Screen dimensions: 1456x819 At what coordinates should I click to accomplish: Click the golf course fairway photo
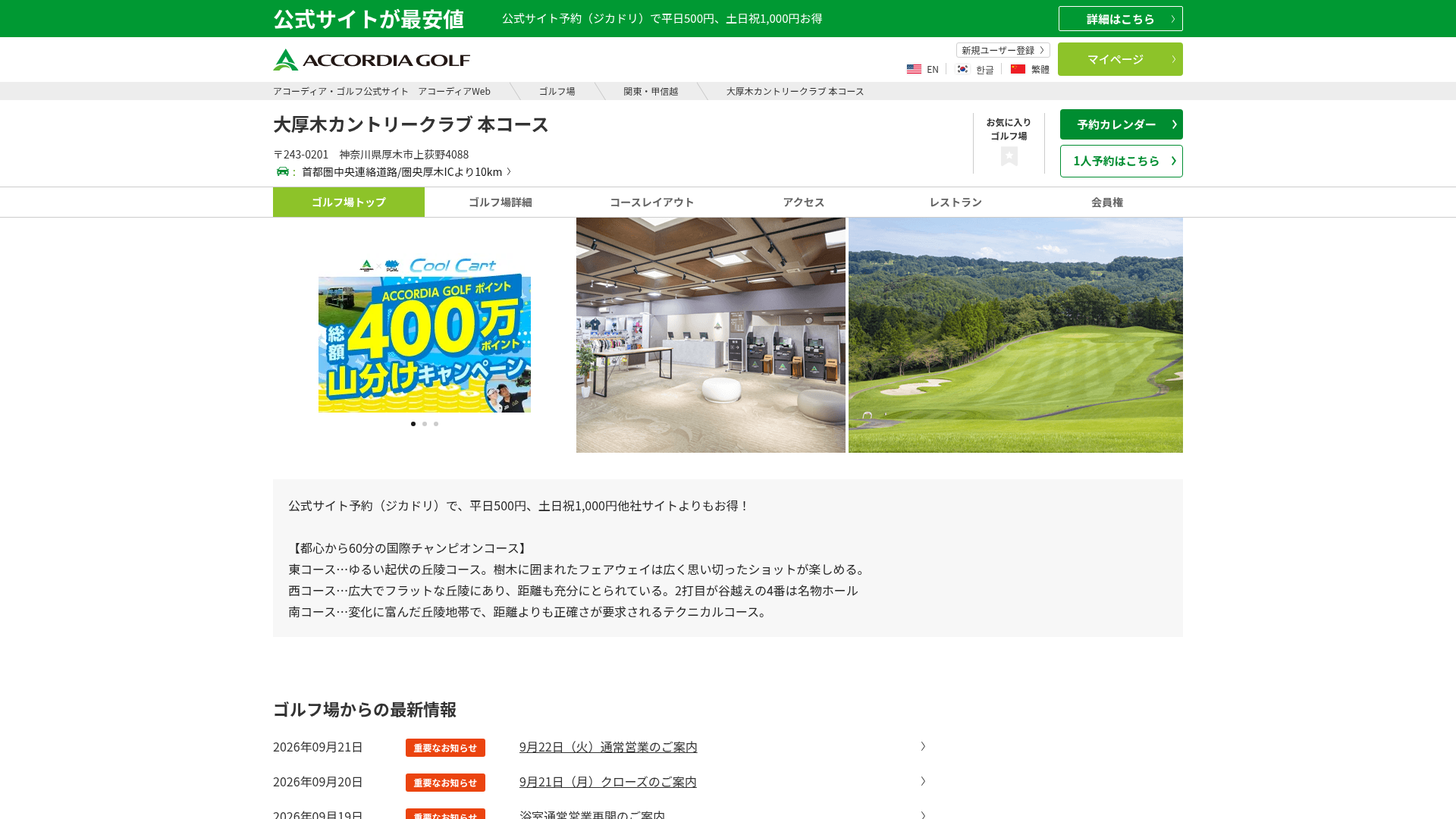(x=1015, y=335)
